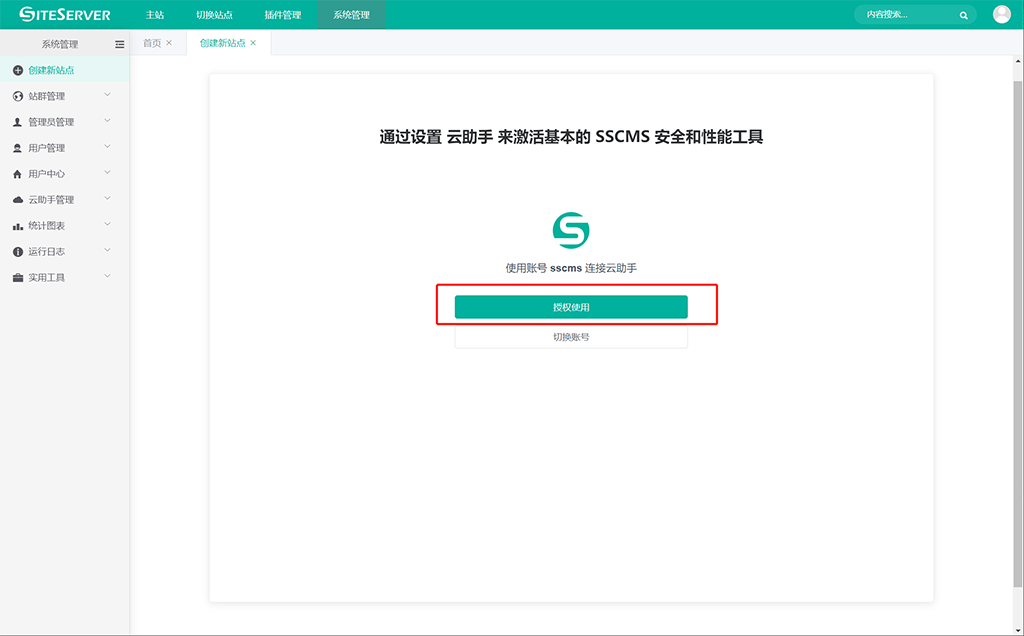Click the 实用工具 briefcase icon
The width and height of the screenshot is (1024, 636).
[18, 278]
